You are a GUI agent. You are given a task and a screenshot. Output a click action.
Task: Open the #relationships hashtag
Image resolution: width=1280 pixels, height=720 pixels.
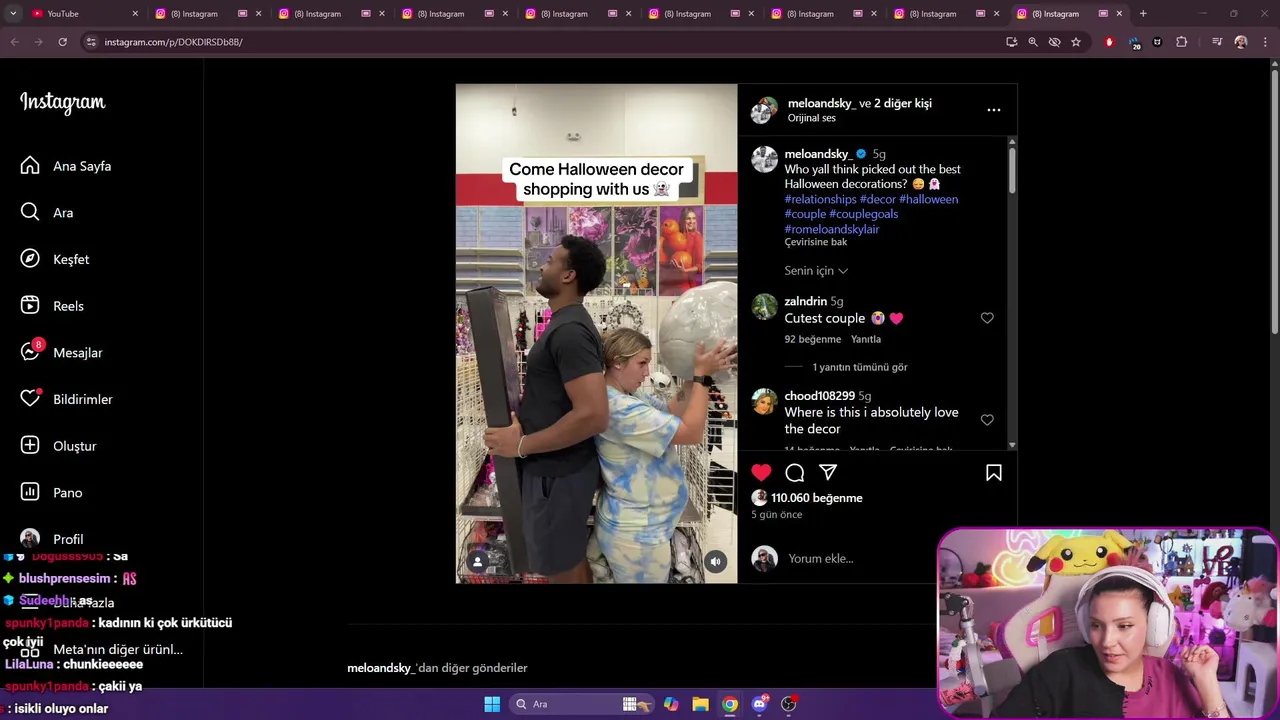point(820,199)
